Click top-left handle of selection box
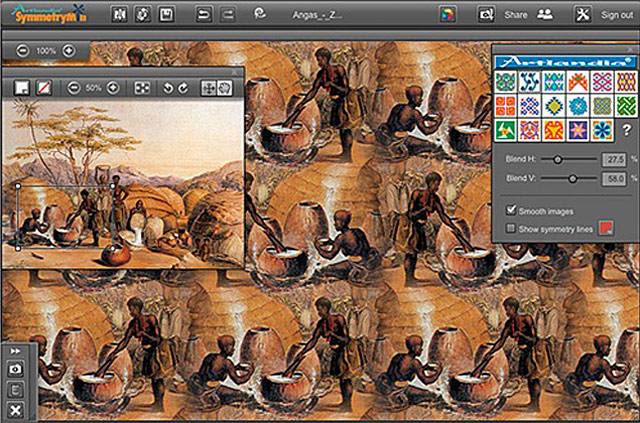Viewport: 640px width, 423px height. point(18,186)
